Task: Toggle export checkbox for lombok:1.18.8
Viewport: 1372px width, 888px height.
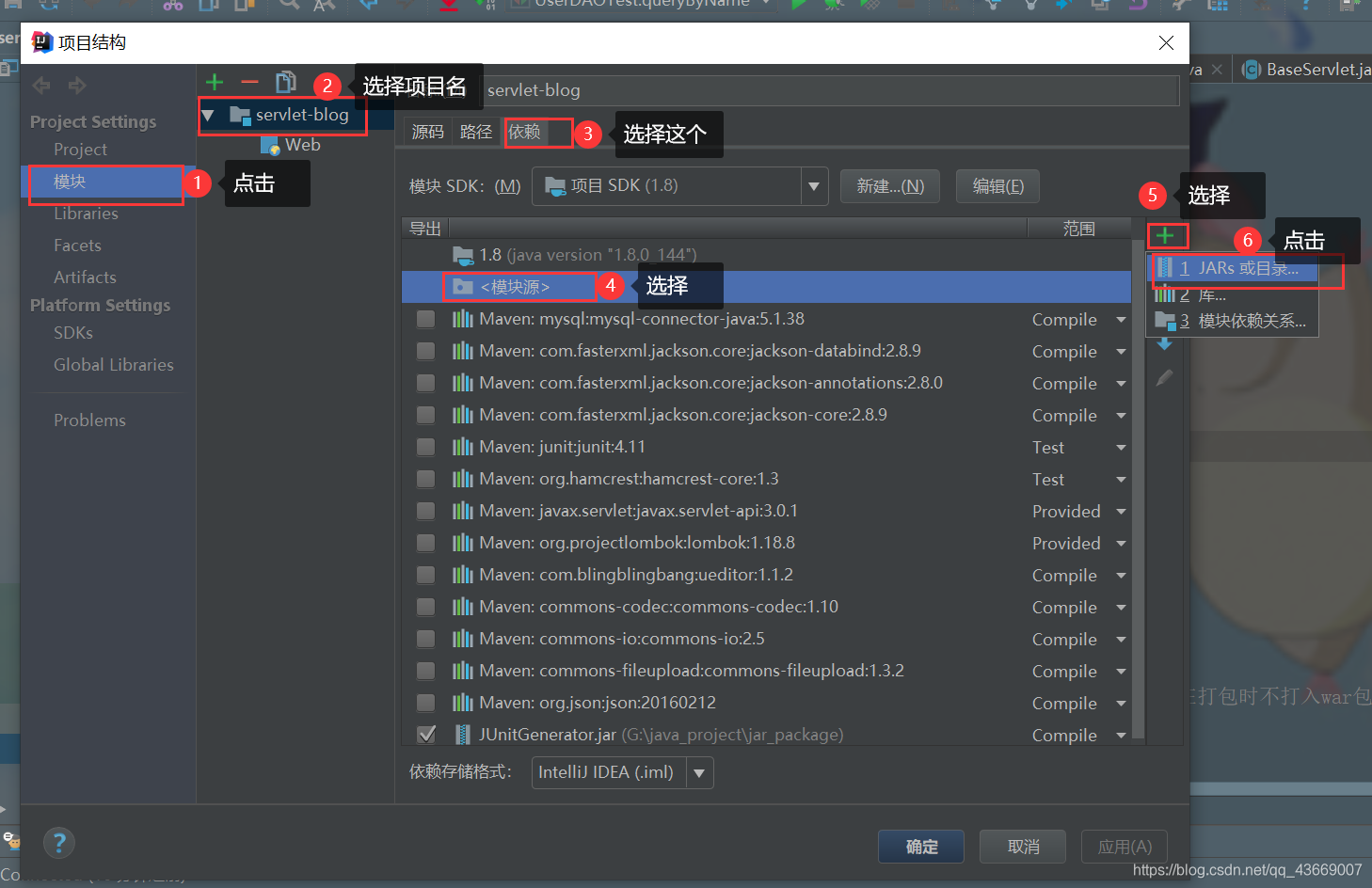Action: [426, 543]
